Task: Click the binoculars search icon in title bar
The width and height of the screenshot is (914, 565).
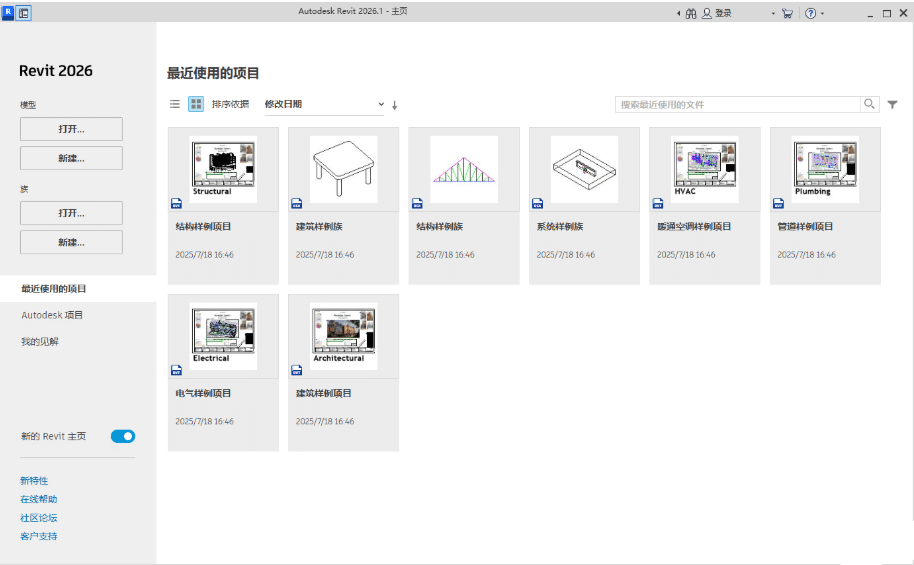Action: pyautogui.click(x=690, y=13)
